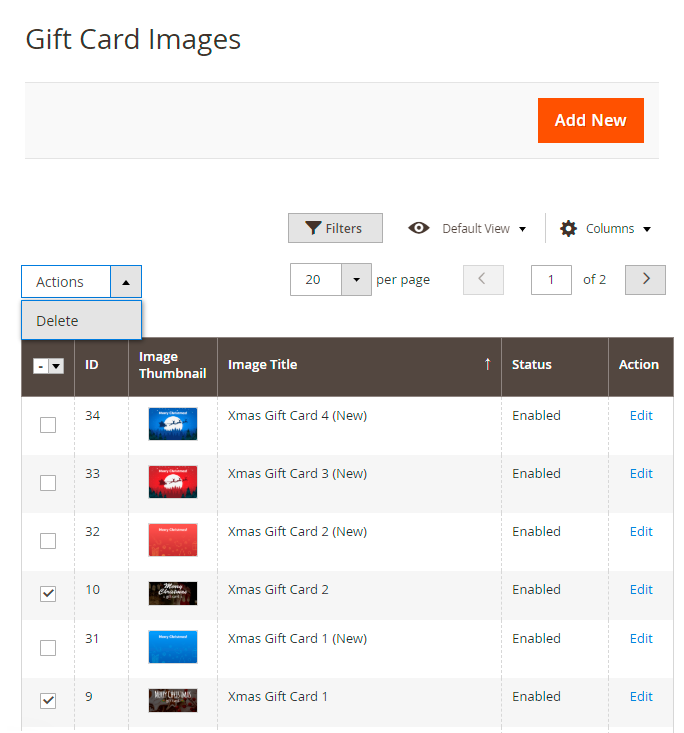The height and width of the screenshot is (733, 684).
Task: Click the Xmas Gift Card 3 (New) thumbnail
Action: [172, 482]
